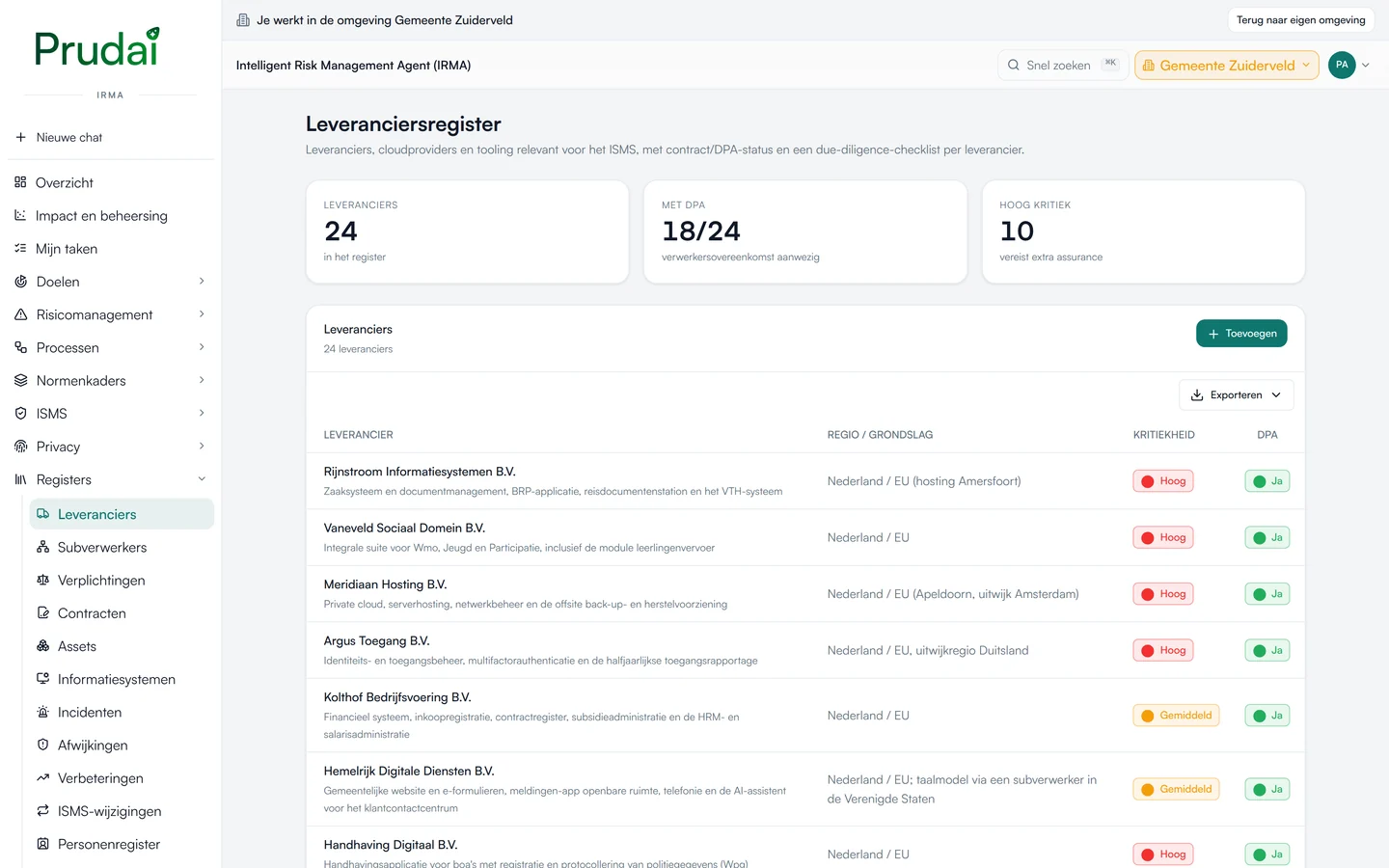Expand the Risicomanagement submenu chevron
The width and height of the screenshot is (1389, 868).
coord(202,314)
